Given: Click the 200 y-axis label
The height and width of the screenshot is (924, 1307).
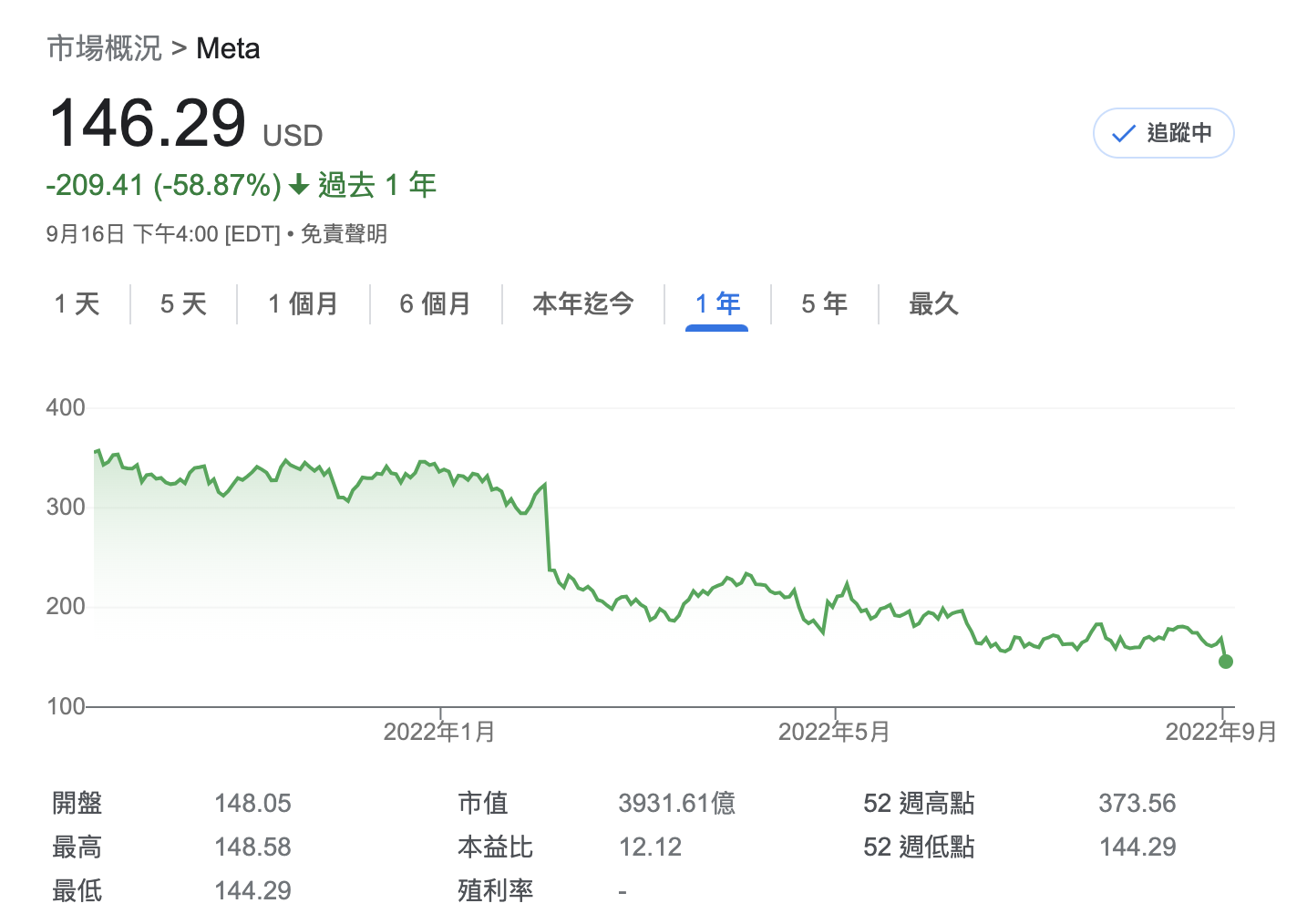Looking at the screenshot, I should pyautogui.click(x=66, y=606).
